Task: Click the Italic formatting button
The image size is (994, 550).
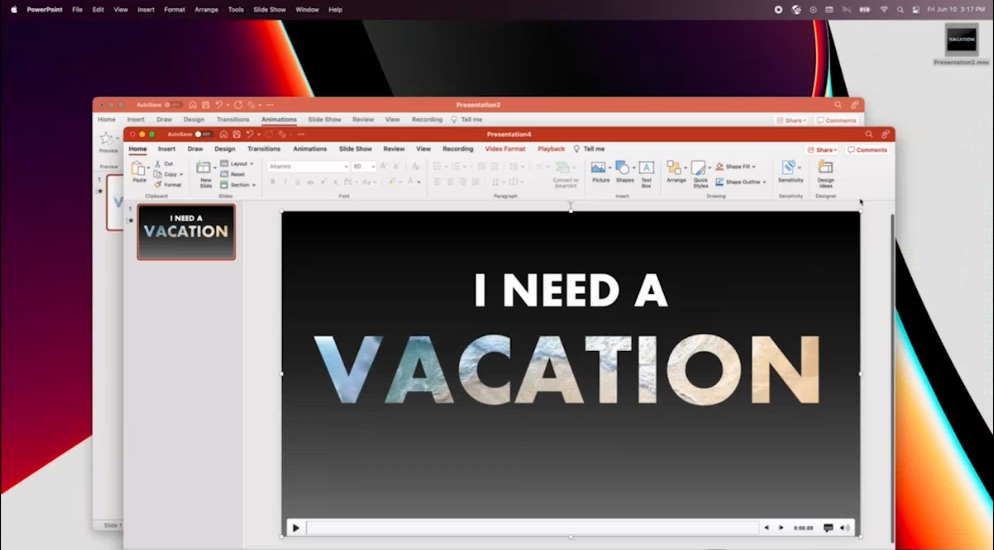Action: coord(285,182)
